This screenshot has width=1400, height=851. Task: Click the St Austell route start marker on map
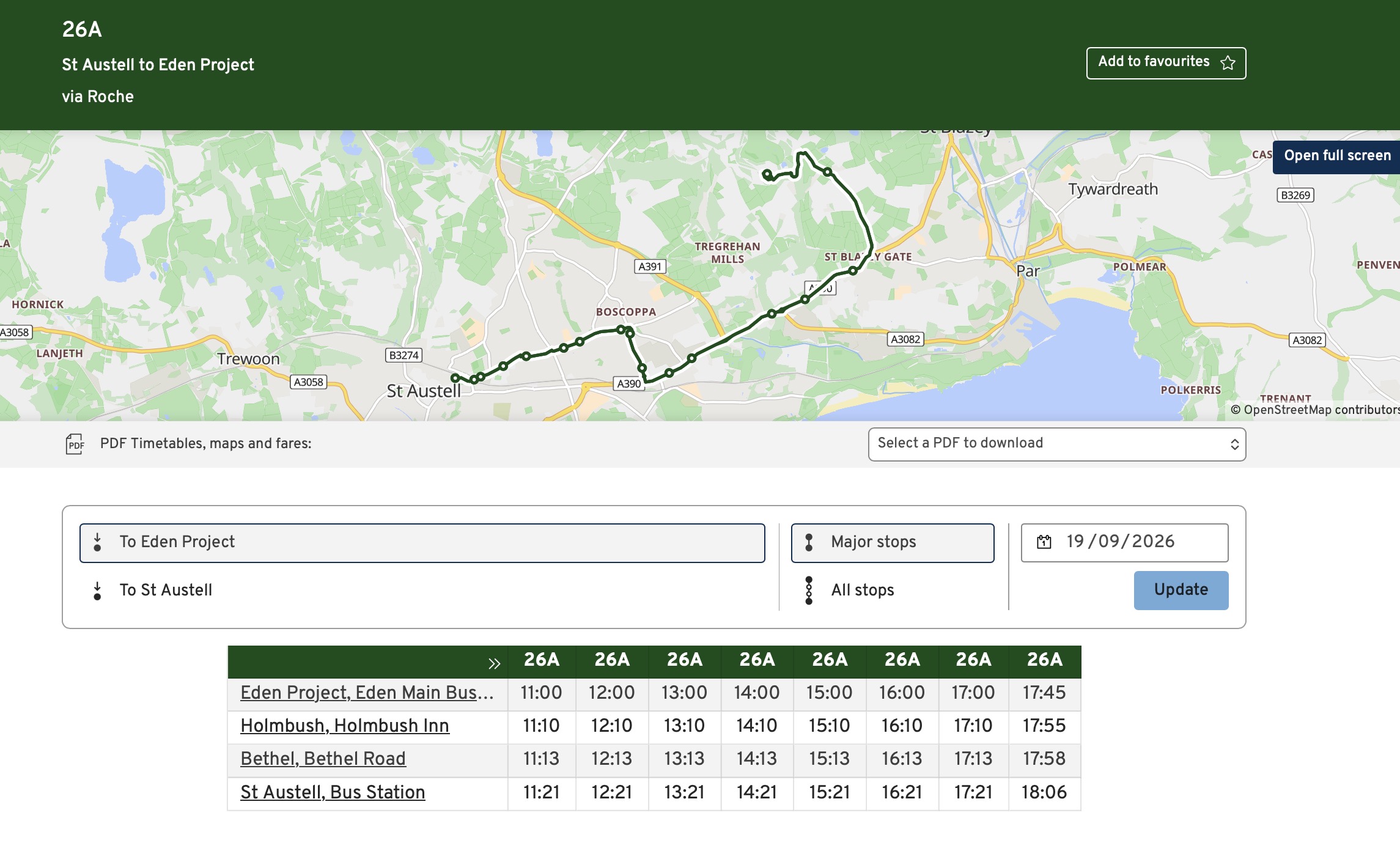(455, 378)
